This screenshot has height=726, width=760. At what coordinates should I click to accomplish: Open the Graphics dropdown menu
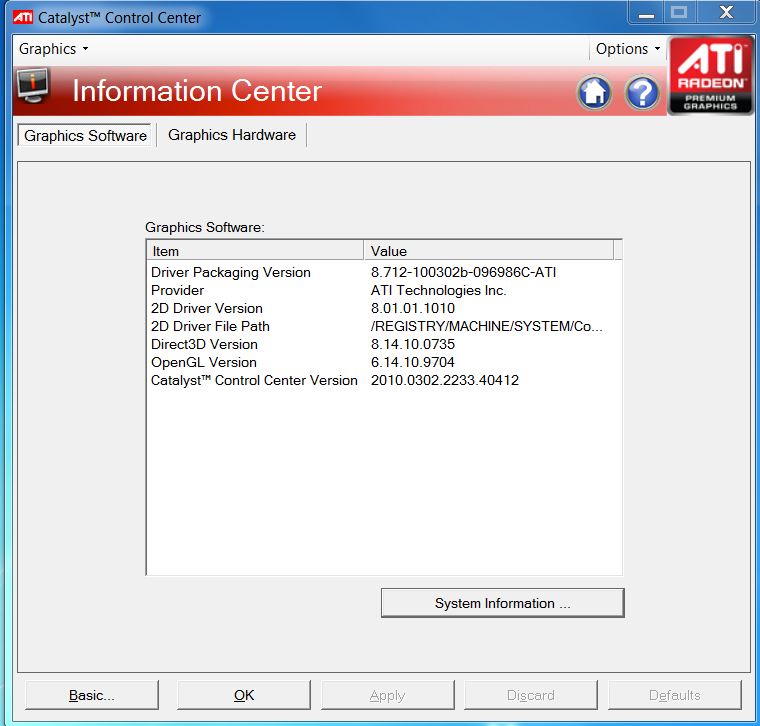point(53,48)
